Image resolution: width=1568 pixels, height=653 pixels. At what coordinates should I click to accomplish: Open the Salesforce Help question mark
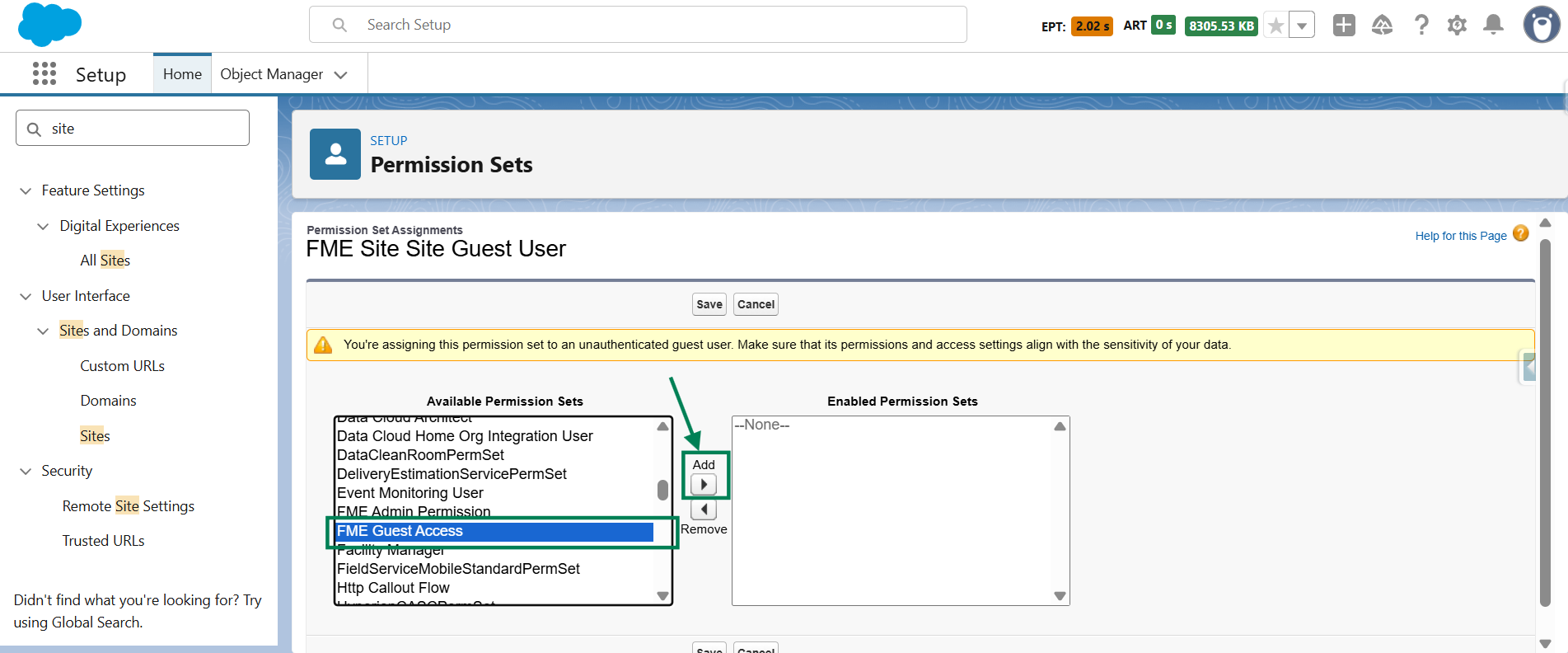pyautogui.click(x=1421, y=26)
